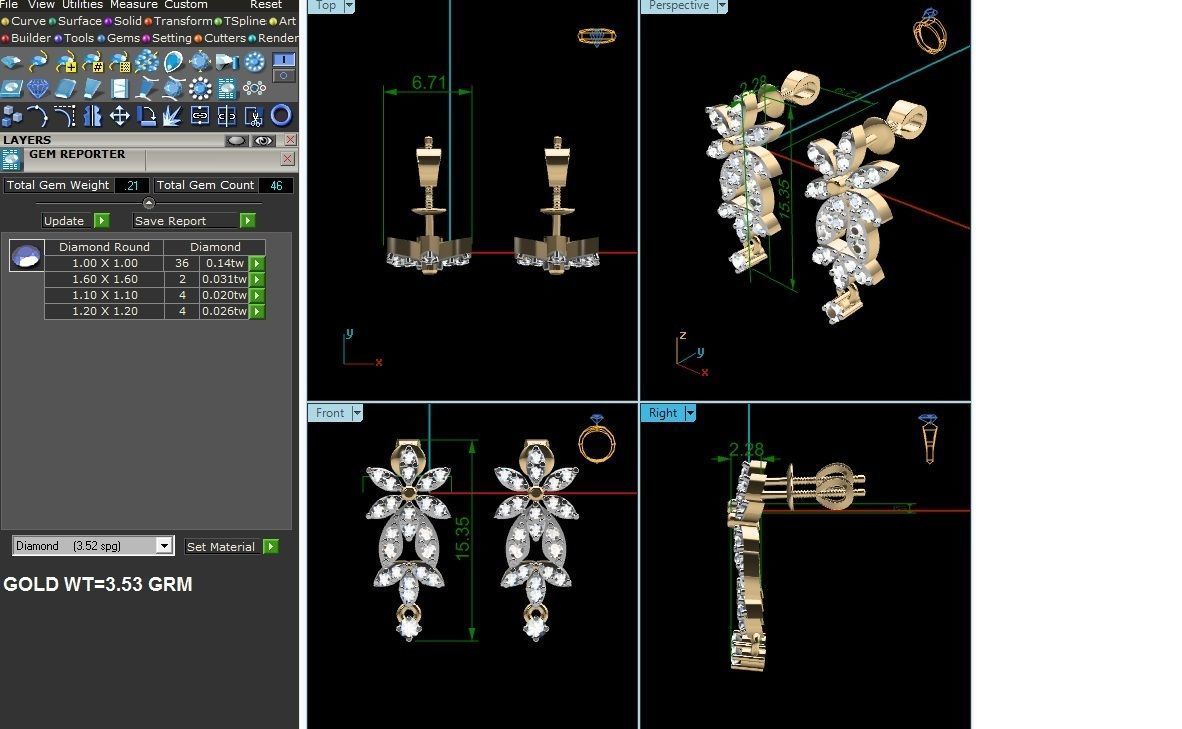Screen dimensions: 1182x729
Task: Open the Front viewport dropdown arrow
Action: 357,413
